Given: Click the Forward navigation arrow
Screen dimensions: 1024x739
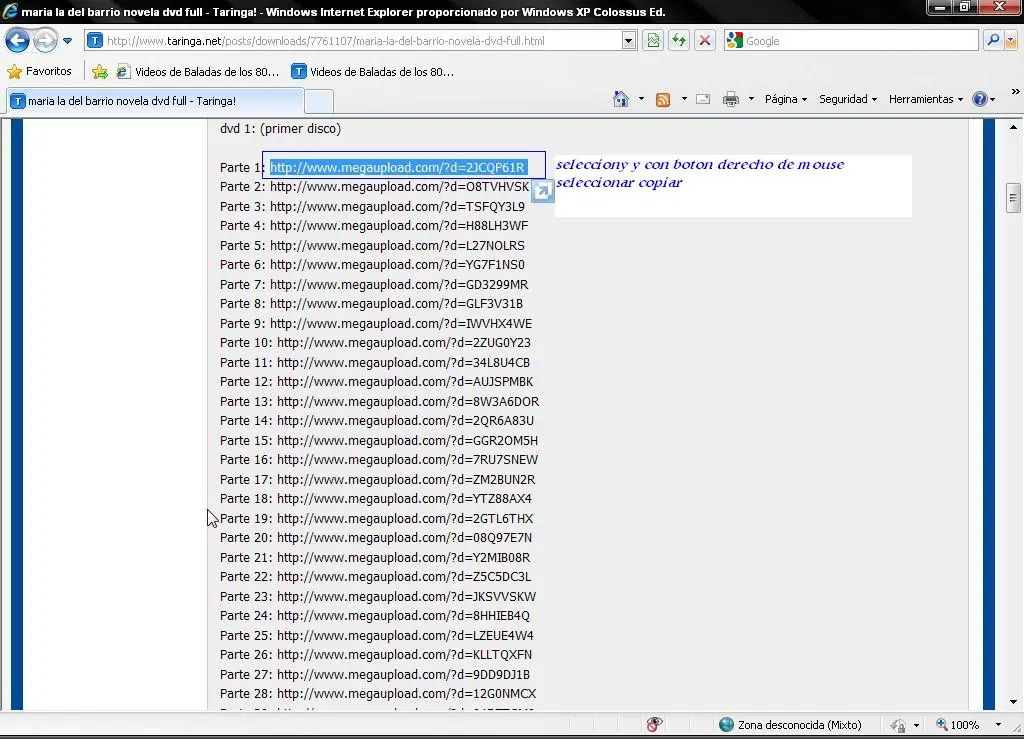Looking at the screenshot, I should 45,40.
